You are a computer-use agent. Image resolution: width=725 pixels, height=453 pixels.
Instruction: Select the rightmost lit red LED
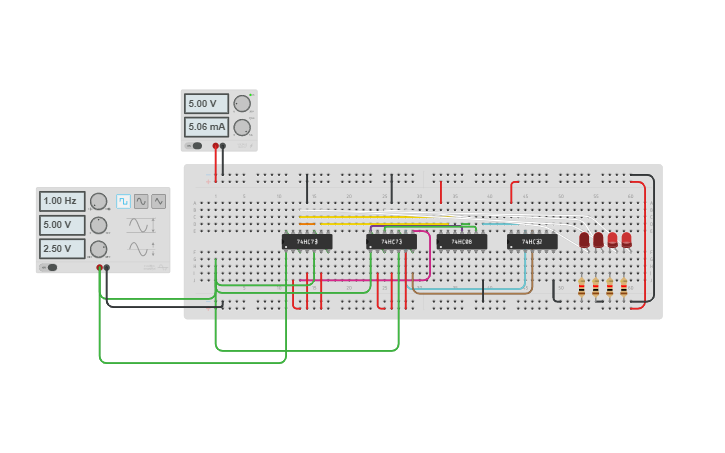tap(627, 240)
